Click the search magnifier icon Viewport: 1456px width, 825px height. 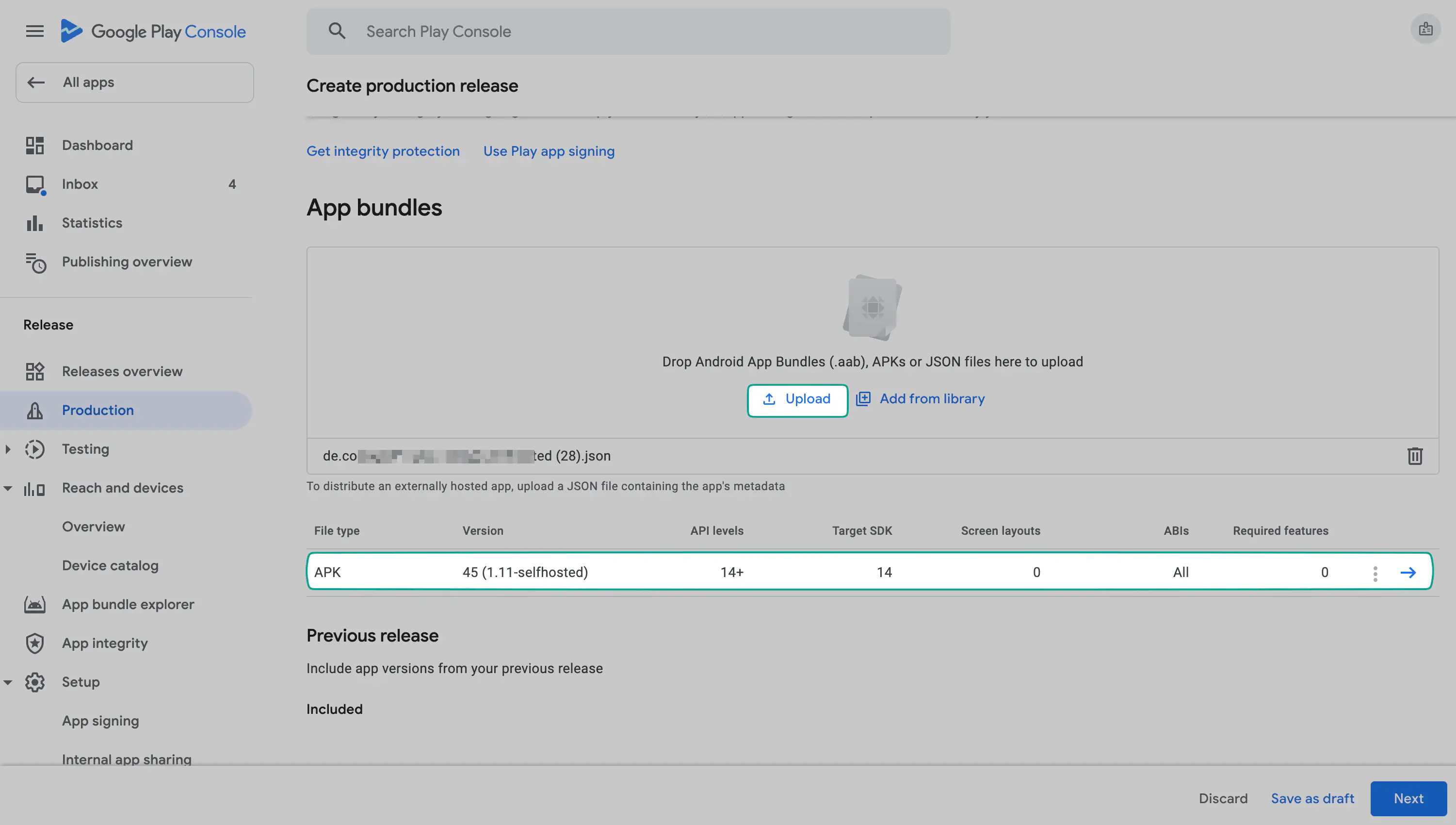(337, 31)
